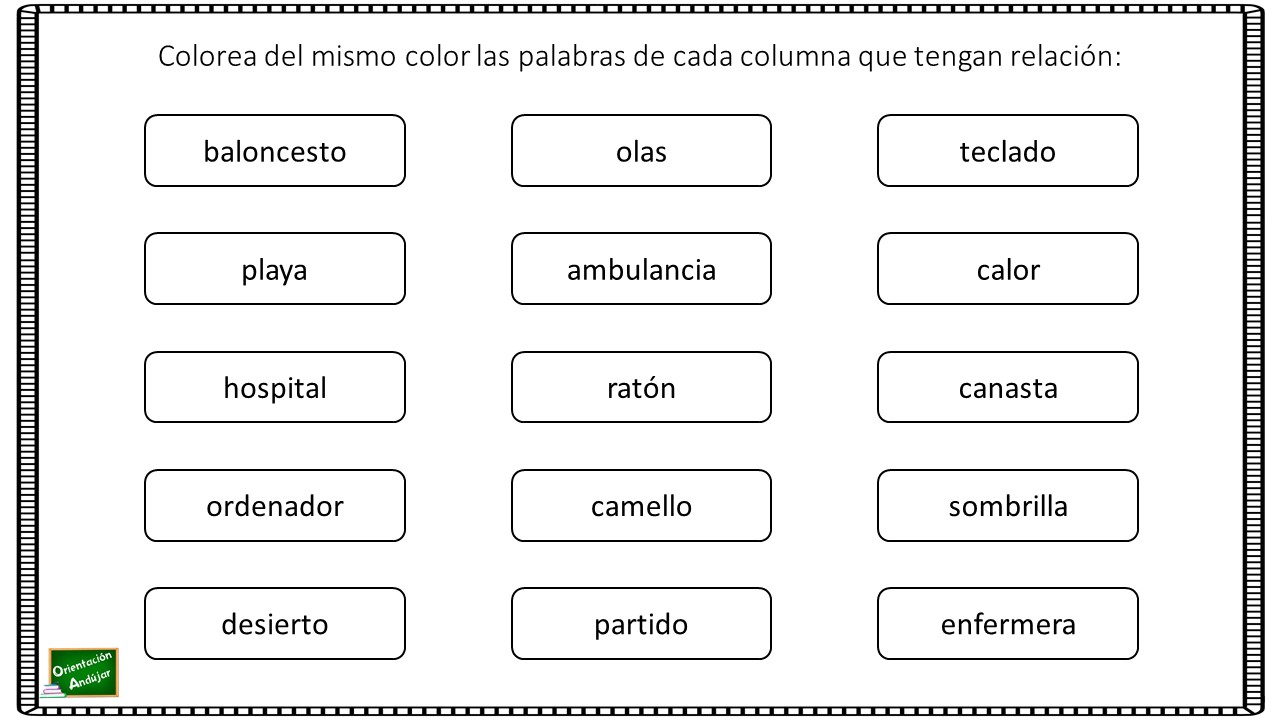Click the instruction text at the top
This screenshot has height=720, width=1280.
click(641, 56)
